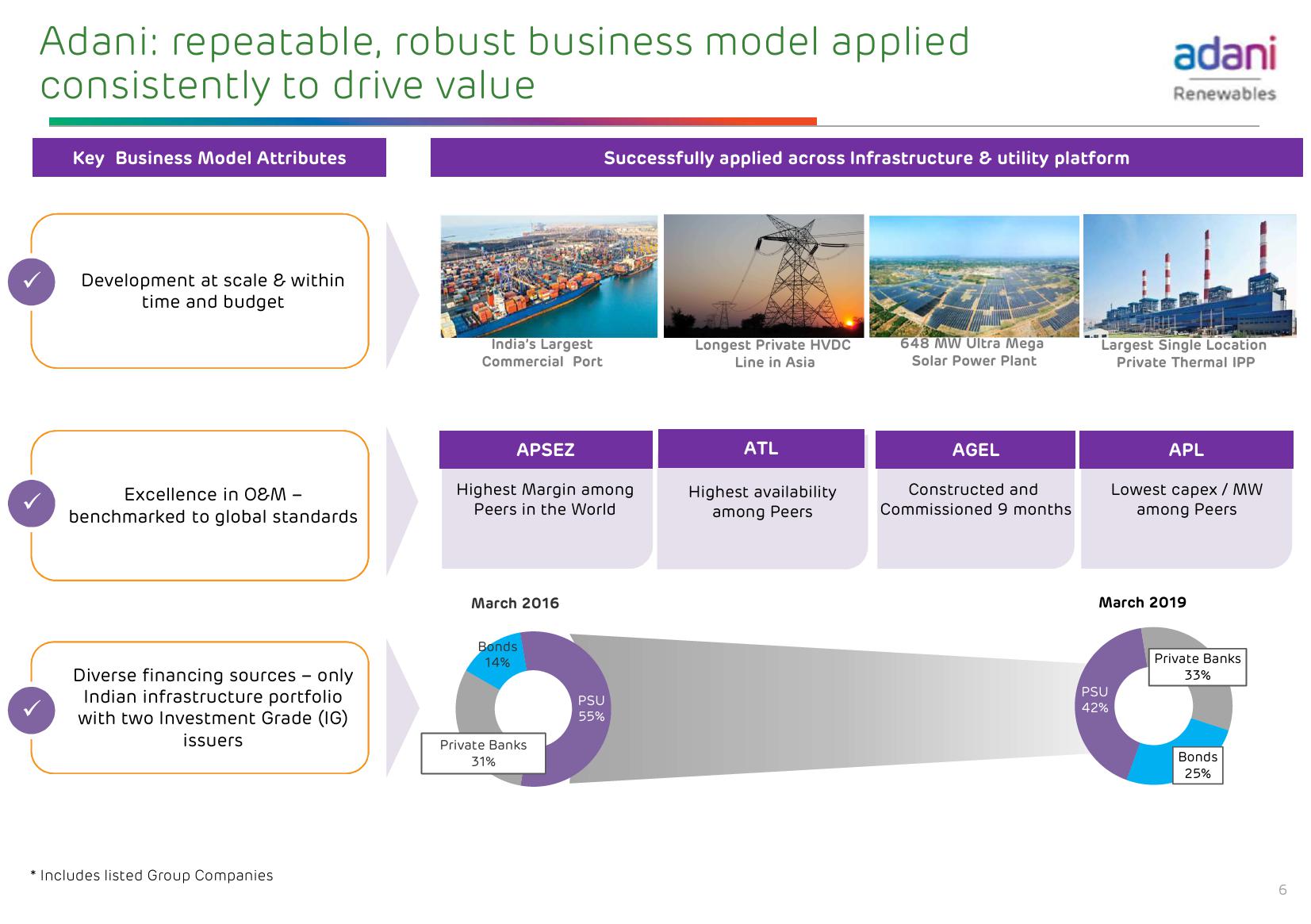
Task: Select the AGEL header tile
Action: [x=976, y=450]
